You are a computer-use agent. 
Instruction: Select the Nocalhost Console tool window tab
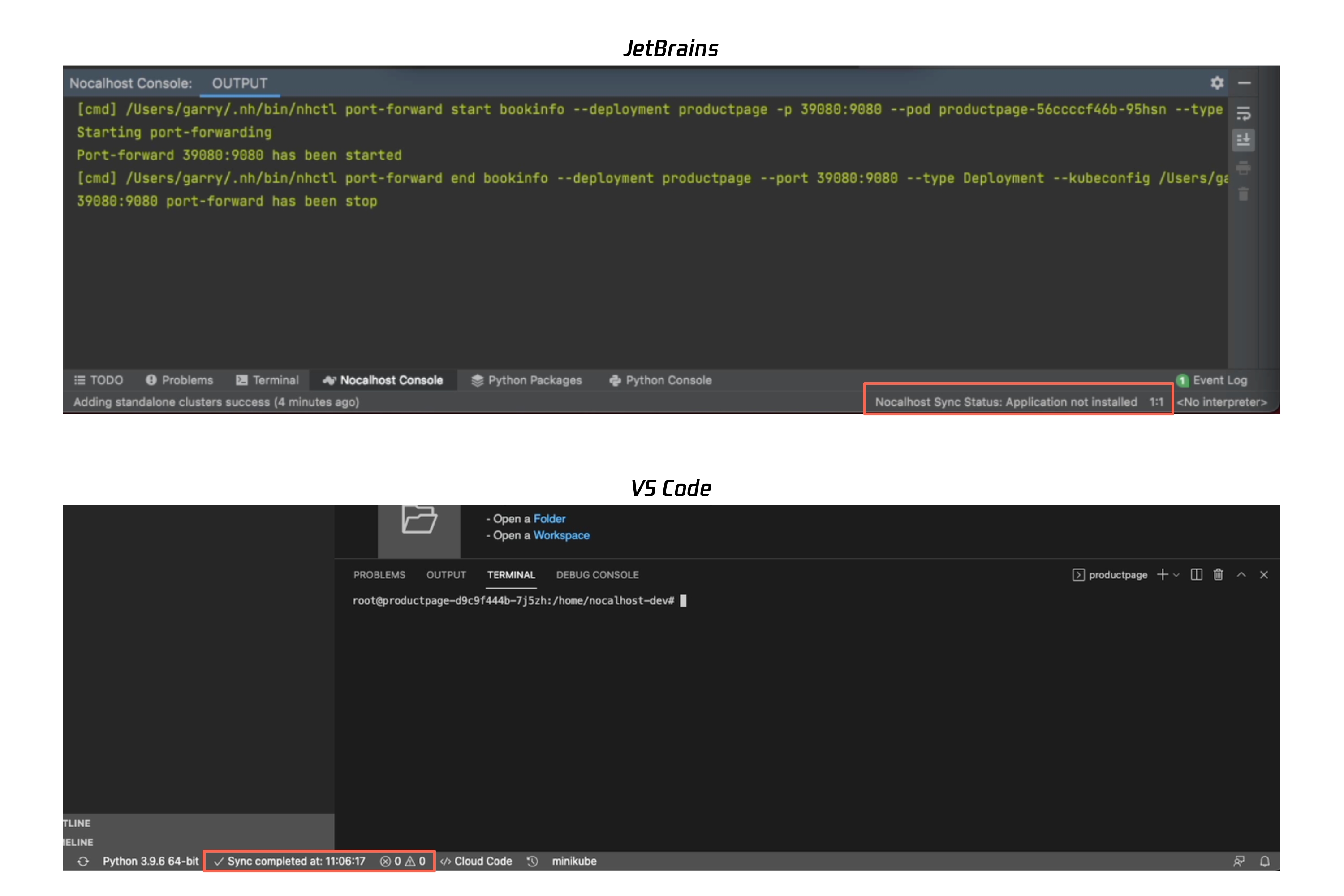pyautogui.click(x=383, y=380)
